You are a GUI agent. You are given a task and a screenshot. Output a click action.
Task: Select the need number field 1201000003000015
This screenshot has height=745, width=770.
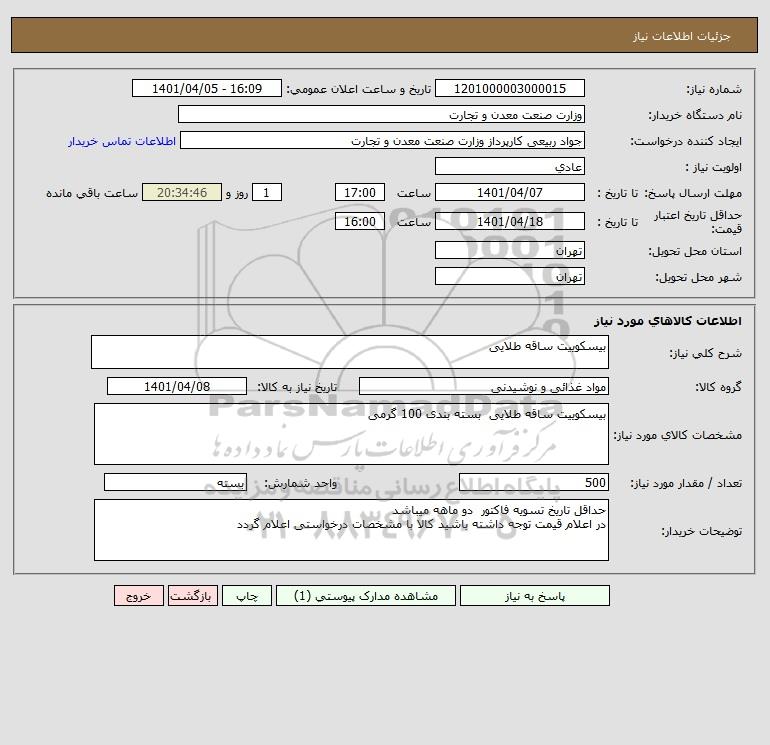(510, 88)
